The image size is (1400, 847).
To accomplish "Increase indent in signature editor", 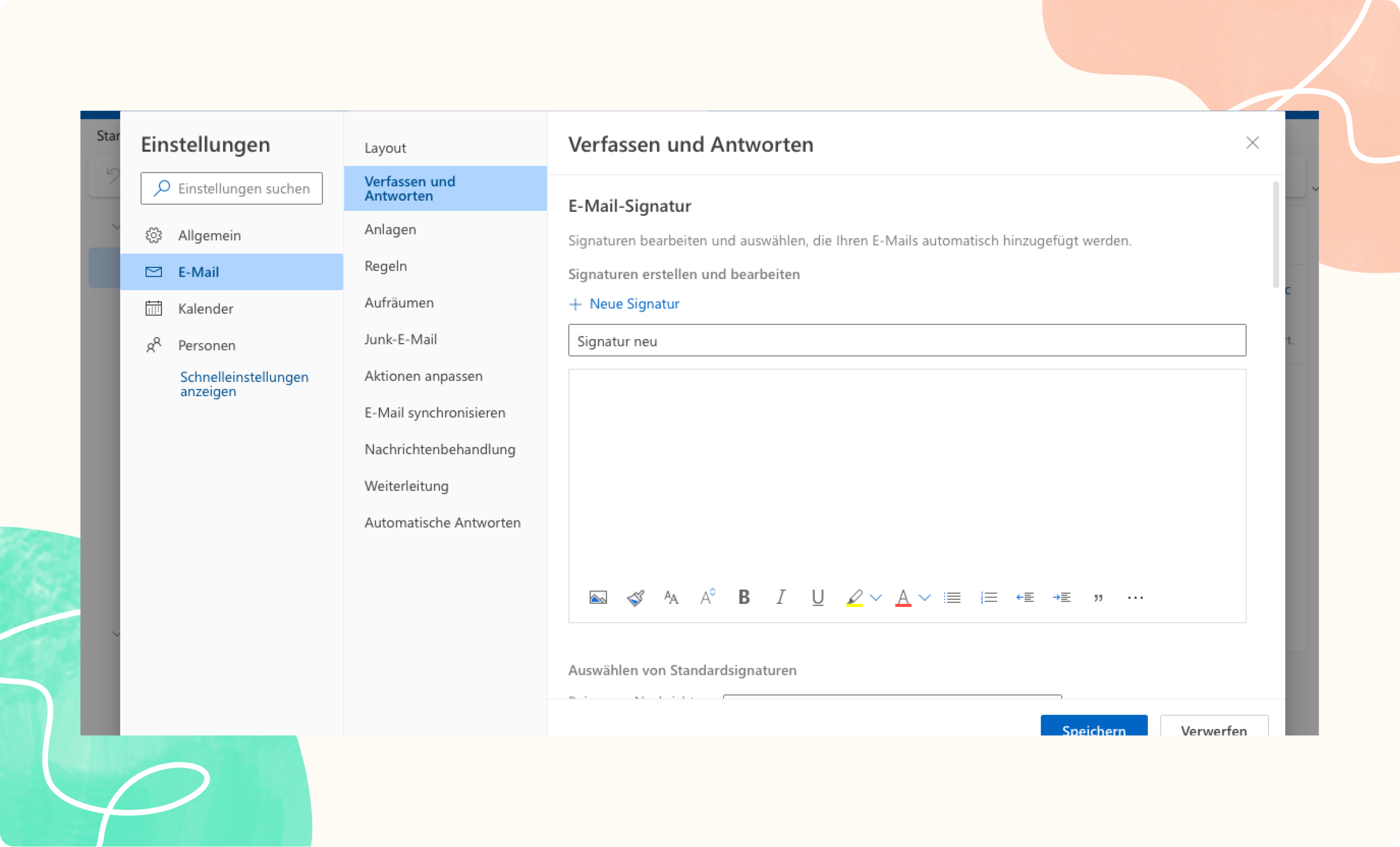I will coord(1061,597).
